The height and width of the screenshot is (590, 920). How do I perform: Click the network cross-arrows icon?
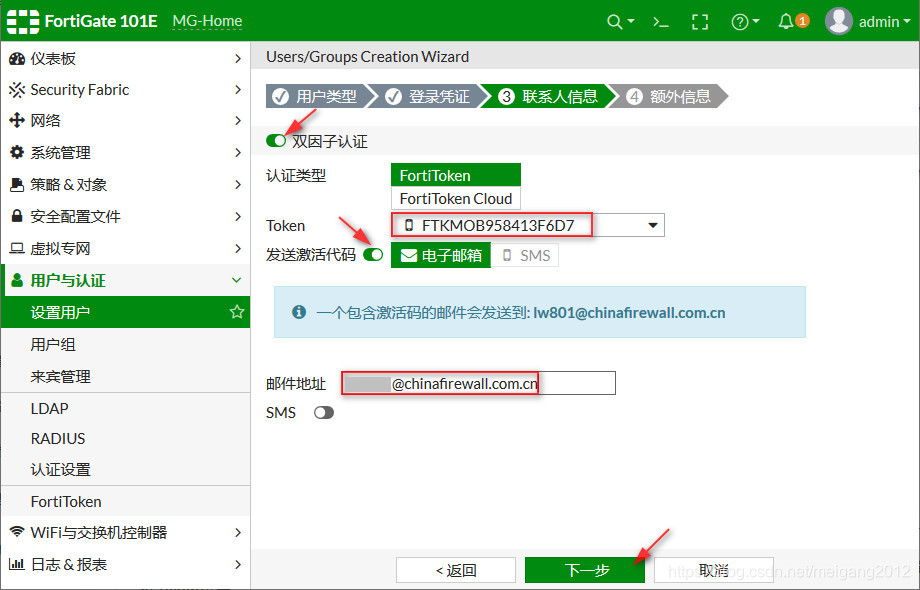[17, 120]
